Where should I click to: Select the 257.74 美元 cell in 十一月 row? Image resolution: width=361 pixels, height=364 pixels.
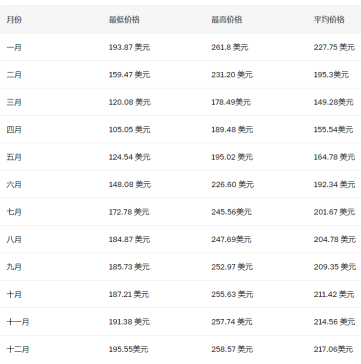pos(232,322)
